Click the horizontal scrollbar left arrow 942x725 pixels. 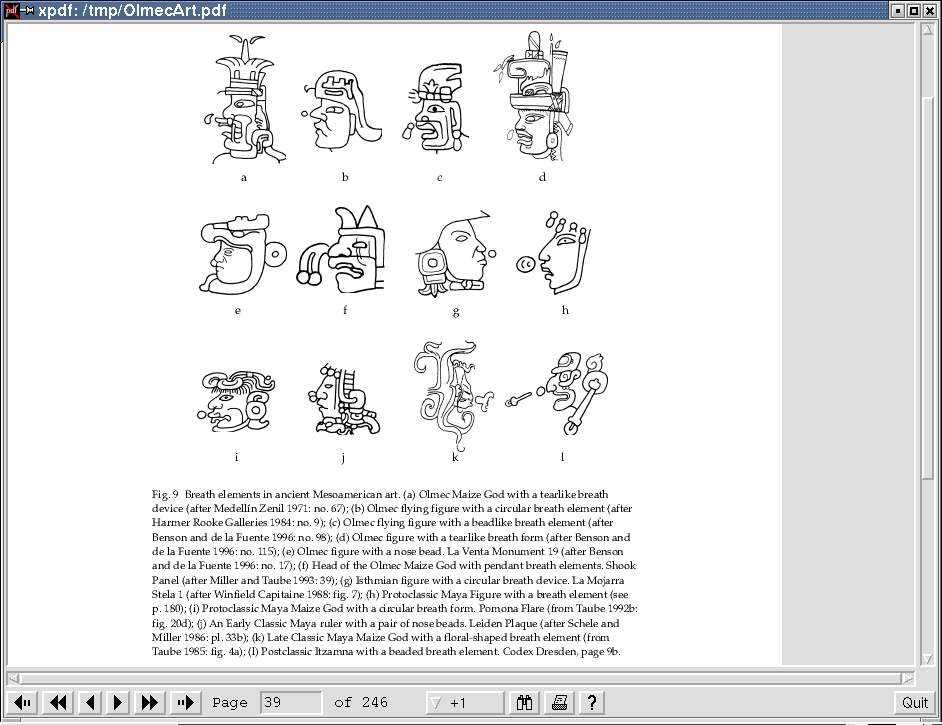13,678
